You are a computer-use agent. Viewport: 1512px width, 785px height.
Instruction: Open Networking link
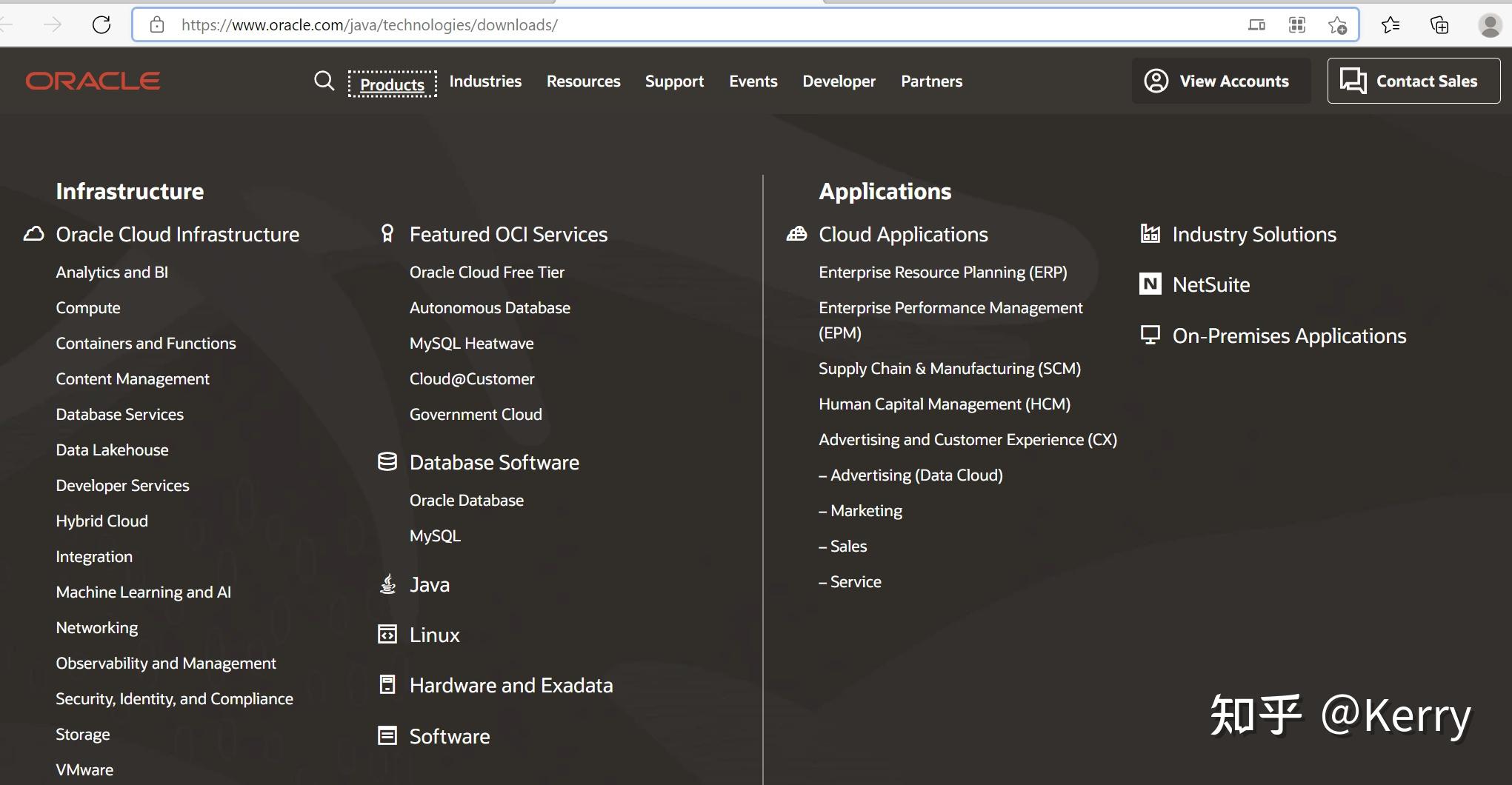97,627
